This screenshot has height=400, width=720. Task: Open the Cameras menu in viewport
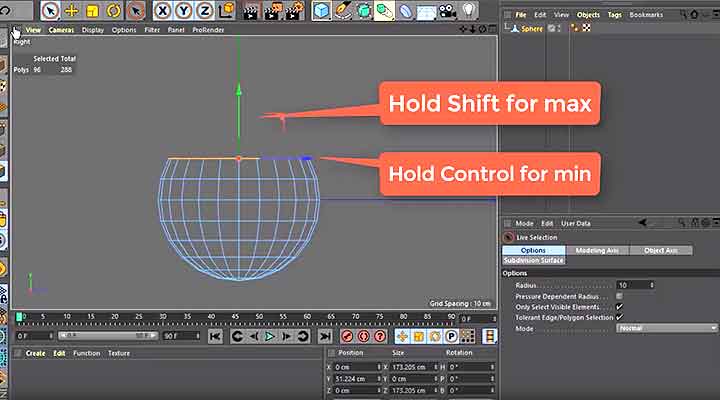(x=62, y=30)
